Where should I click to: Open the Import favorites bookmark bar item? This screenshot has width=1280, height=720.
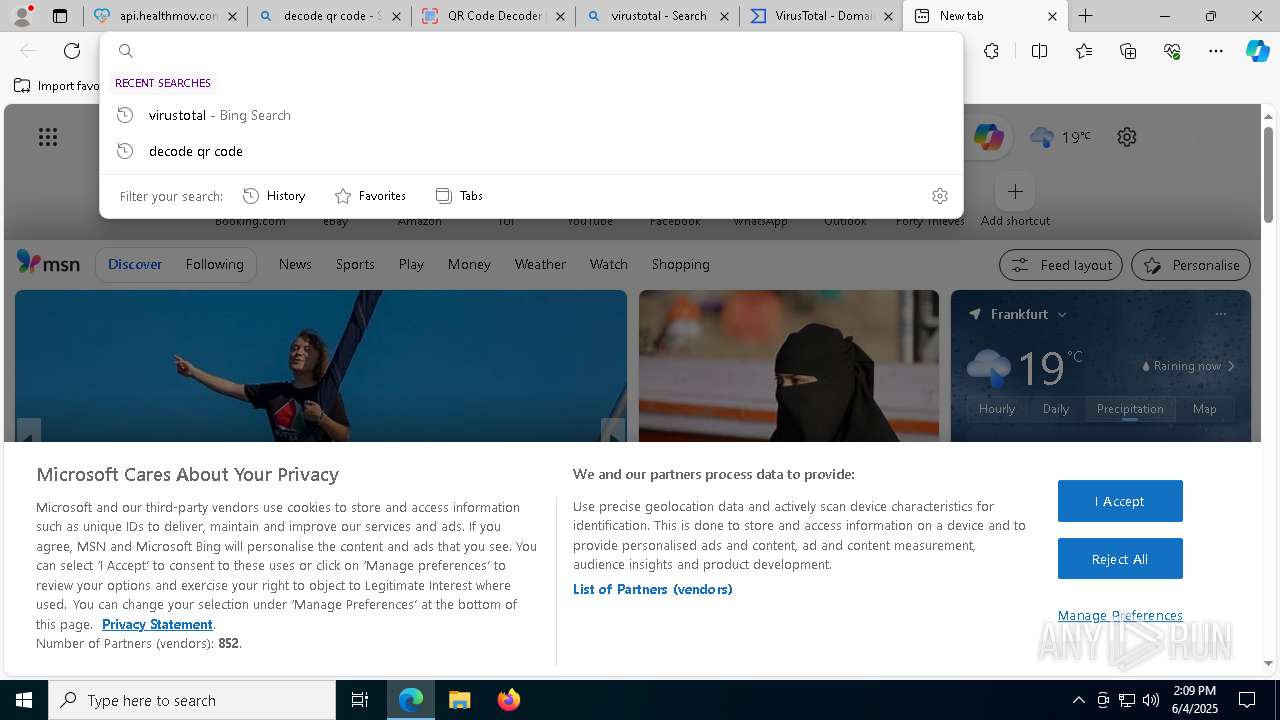[57, 86]
